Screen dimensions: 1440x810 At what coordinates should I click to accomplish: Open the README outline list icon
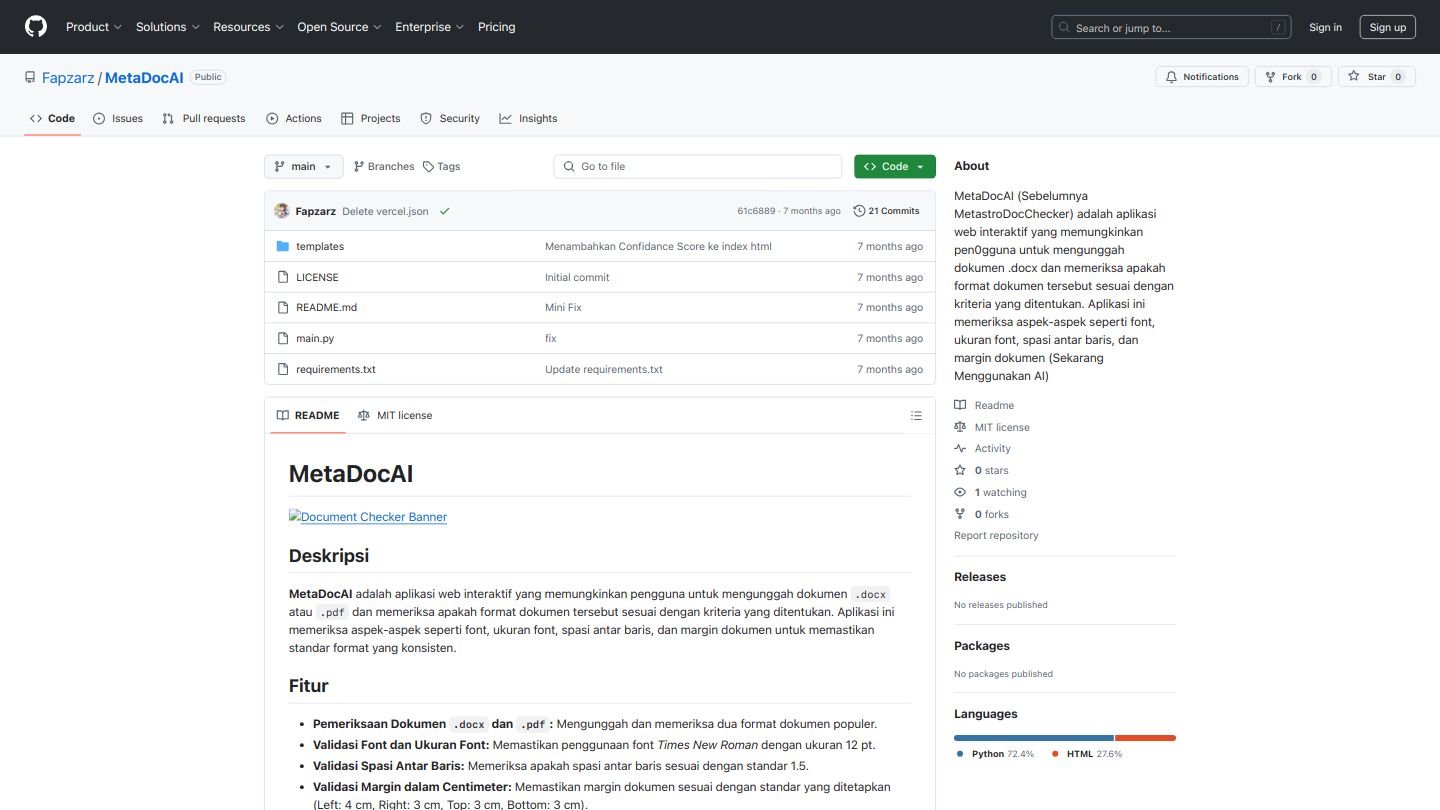916,415
